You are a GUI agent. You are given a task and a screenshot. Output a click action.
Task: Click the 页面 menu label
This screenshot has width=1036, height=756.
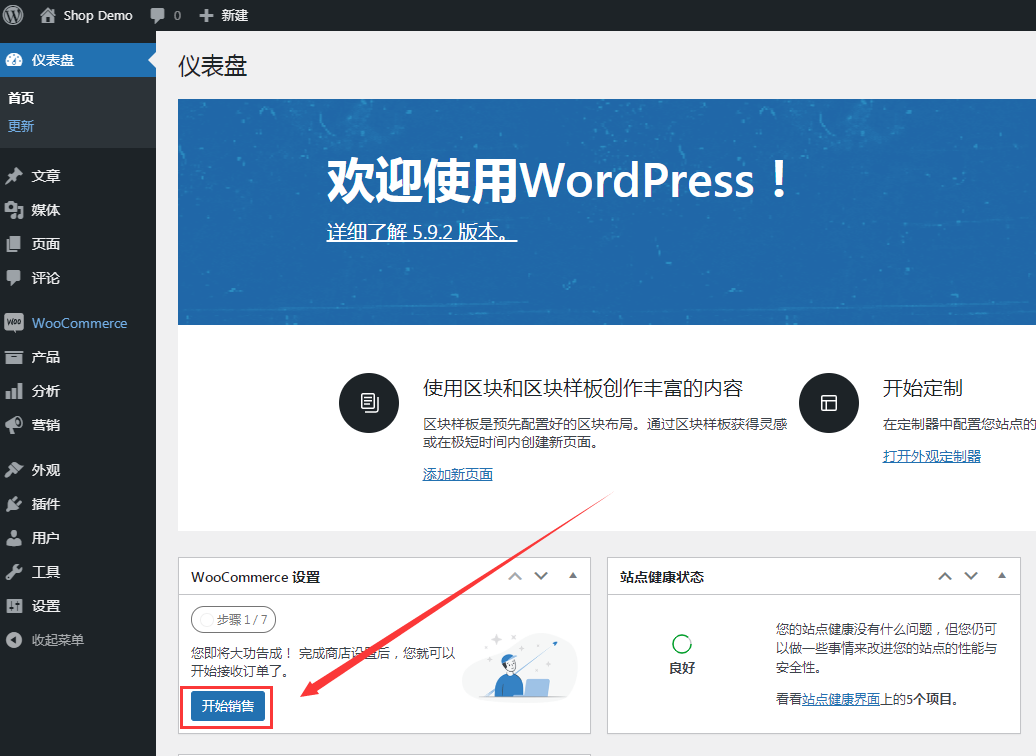point(46,244)
